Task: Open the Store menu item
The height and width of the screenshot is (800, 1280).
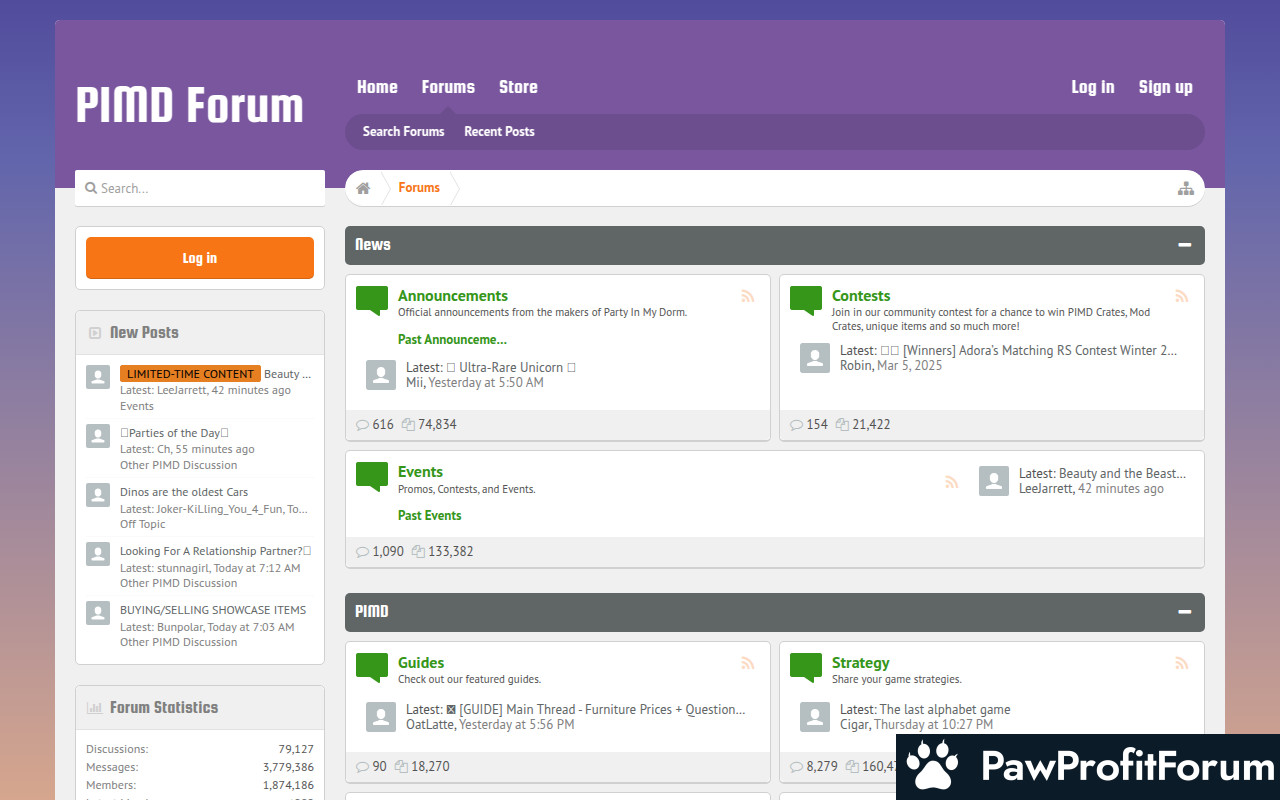Action: tap(518, 87)
